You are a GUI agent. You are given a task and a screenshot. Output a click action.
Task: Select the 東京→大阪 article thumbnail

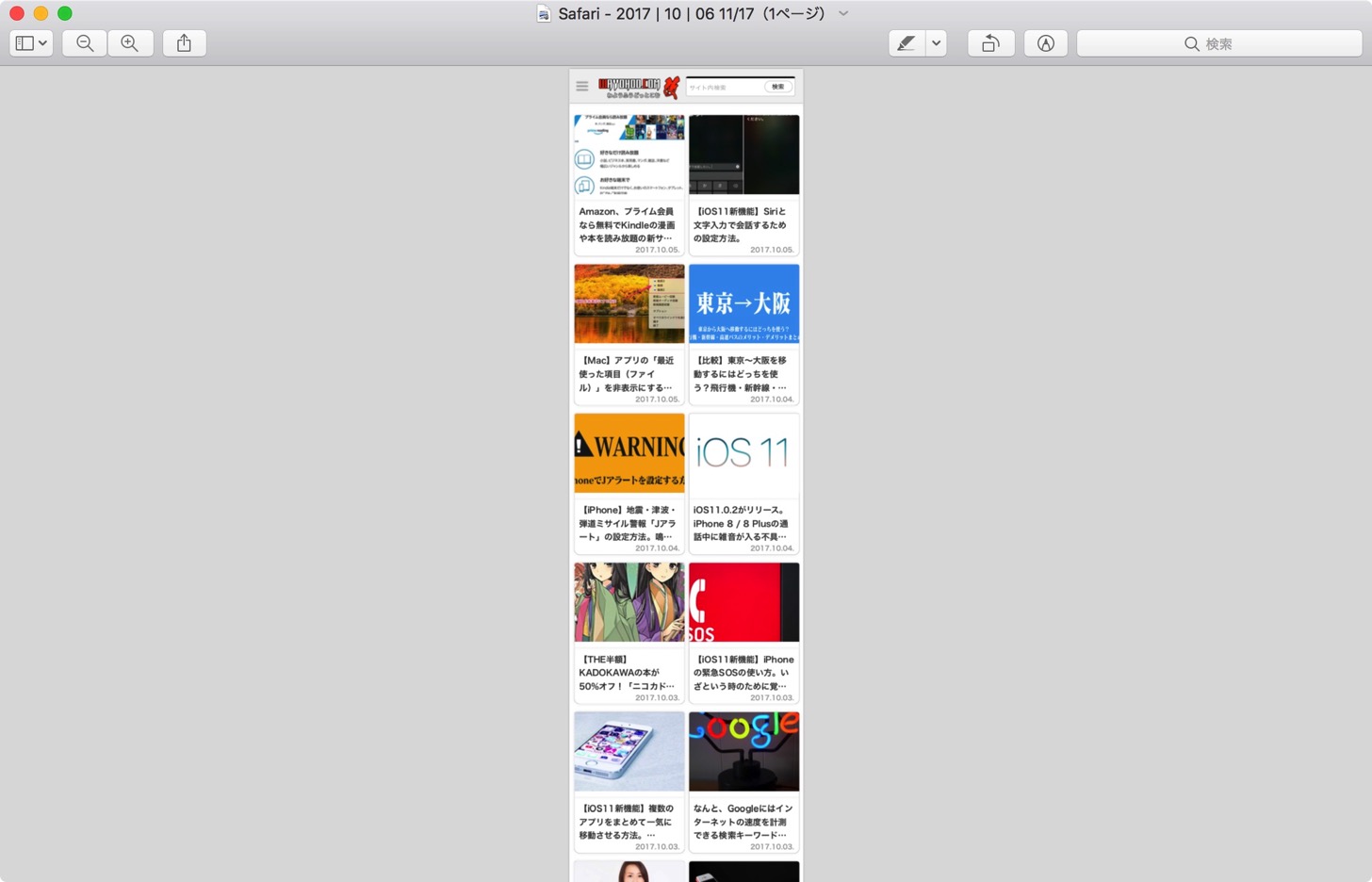(x=743, y=303)
